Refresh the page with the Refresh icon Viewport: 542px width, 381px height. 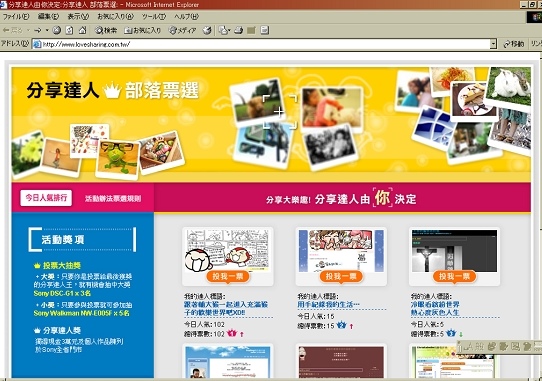(69, 30)
